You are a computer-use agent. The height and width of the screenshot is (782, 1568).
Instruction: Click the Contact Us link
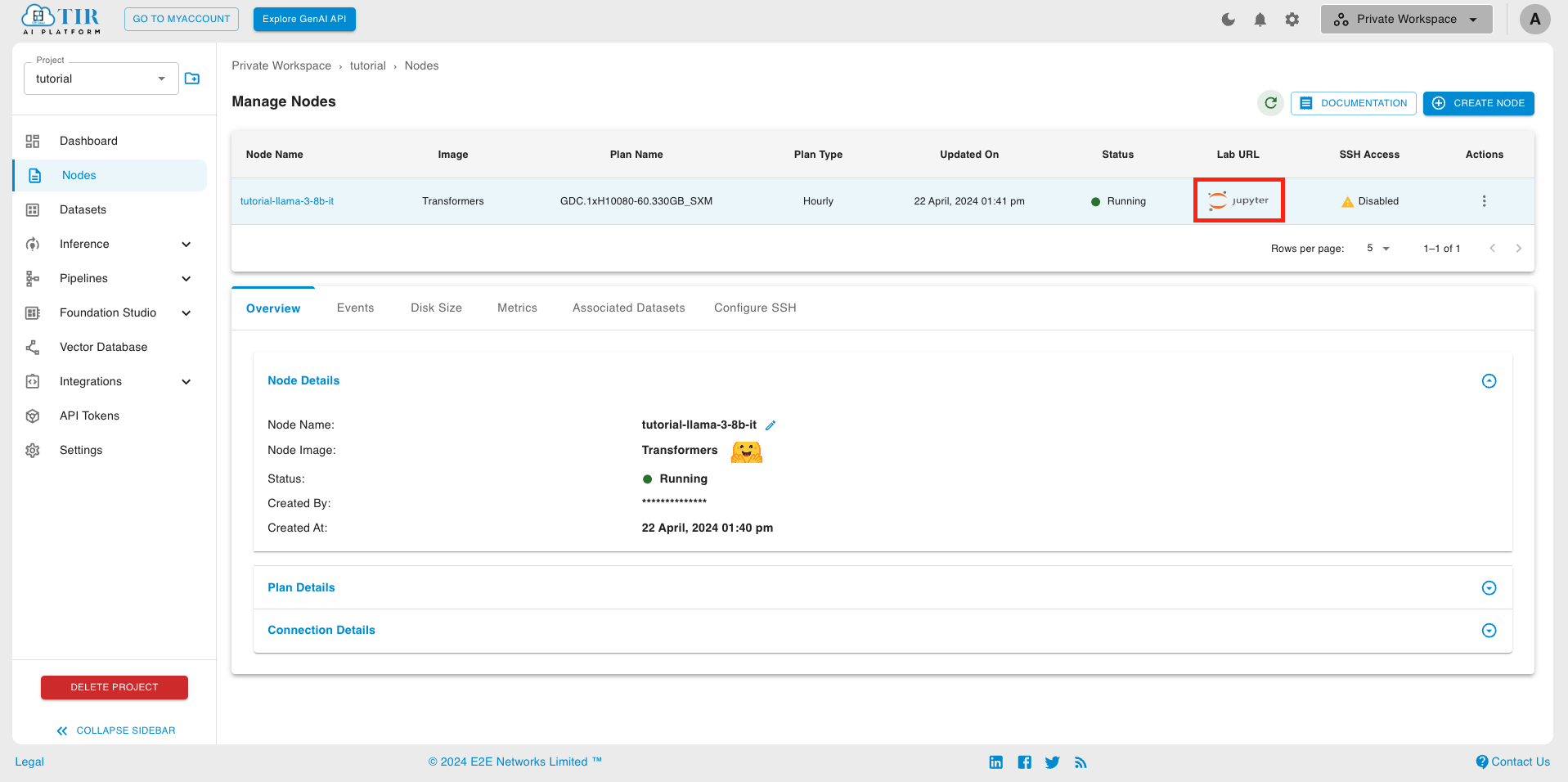click(1512, 762)
